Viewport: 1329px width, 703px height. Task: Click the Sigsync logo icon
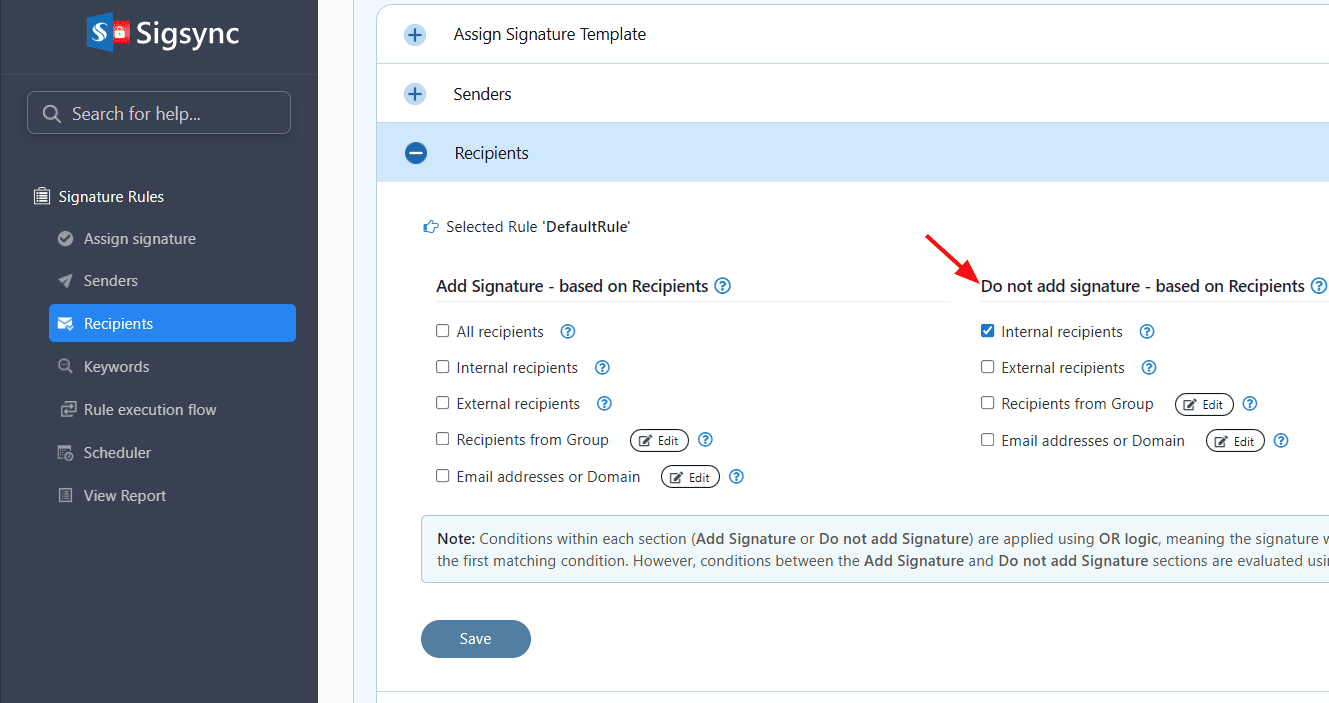click(109, 33)
